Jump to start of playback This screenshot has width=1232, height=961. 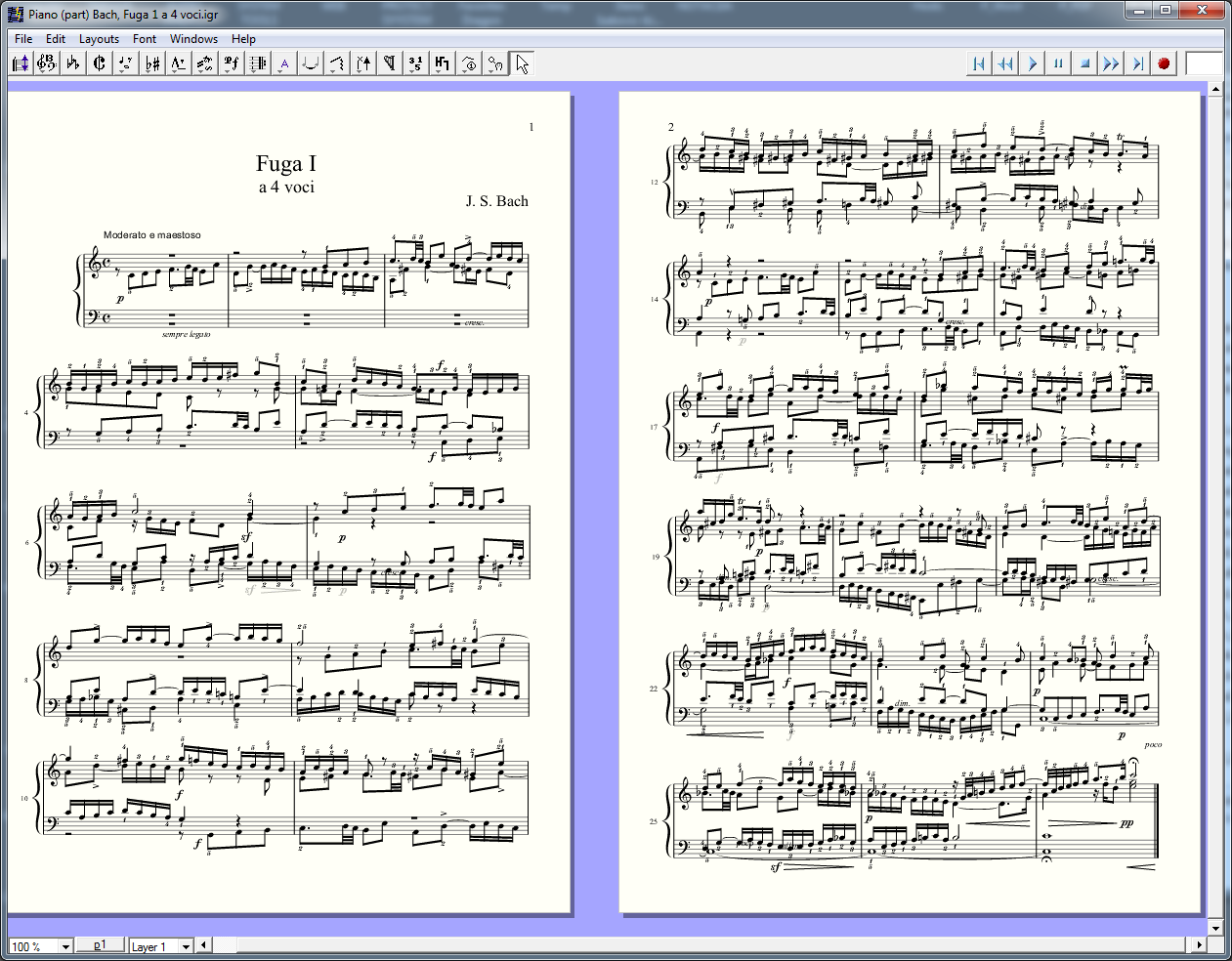pos(978,63)
